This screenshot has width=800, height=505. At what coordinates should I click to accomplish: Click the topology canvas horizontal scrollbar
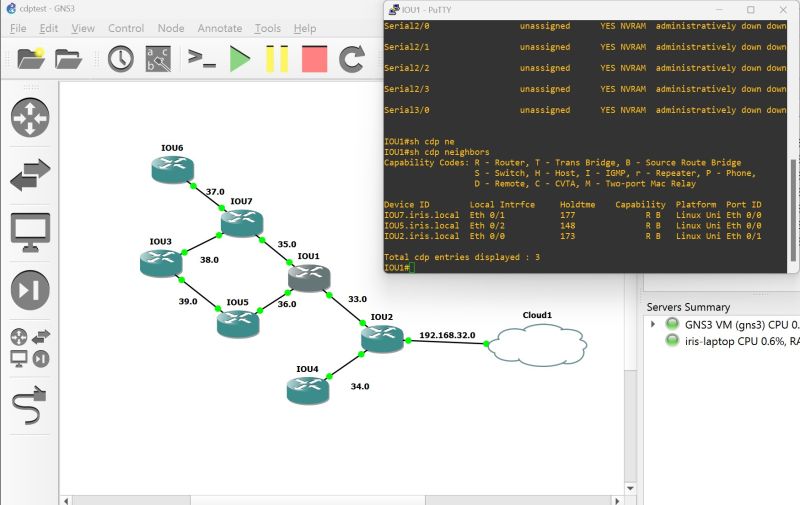click(308, 500)
